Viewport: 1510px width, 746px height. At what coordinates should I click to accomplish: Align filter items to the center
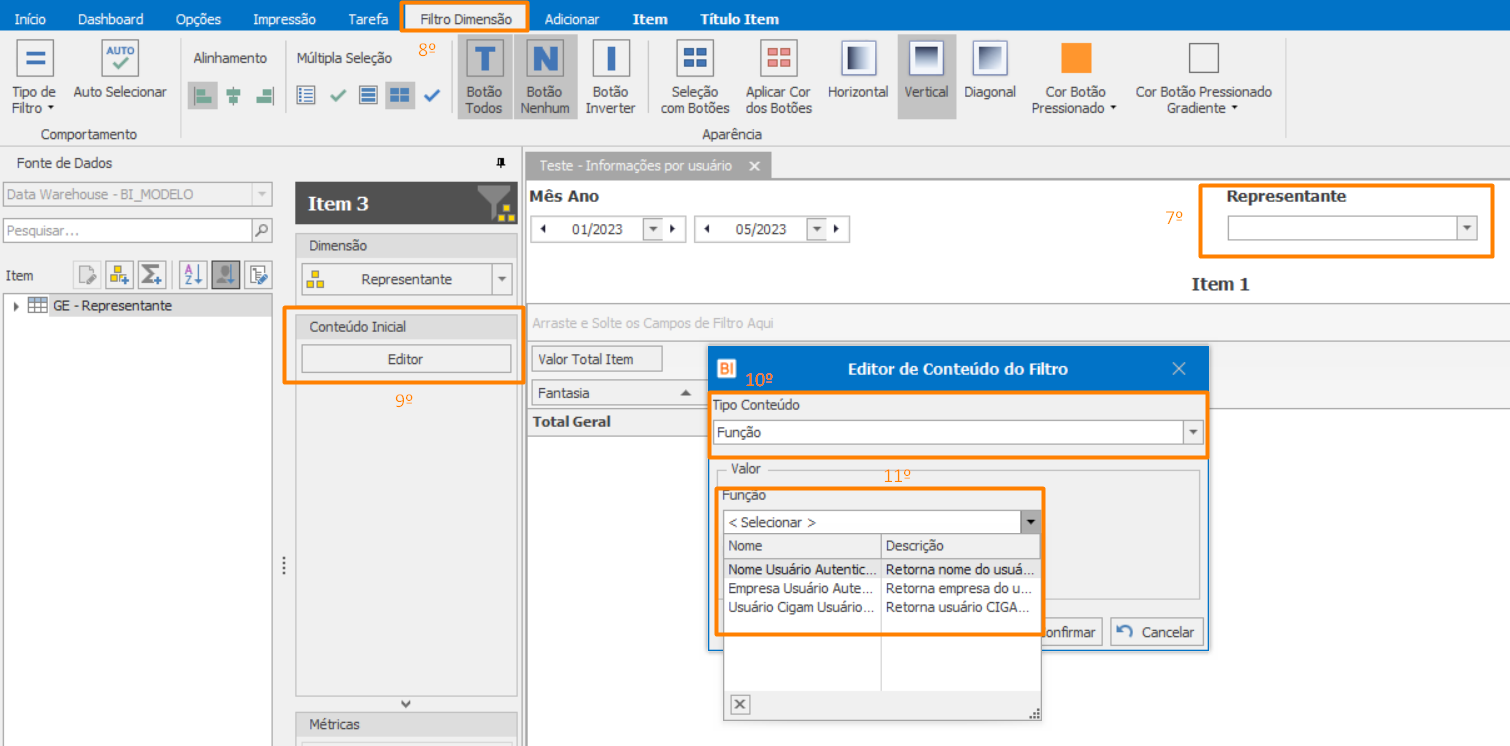pyautogui.click(x=234, y=96)
